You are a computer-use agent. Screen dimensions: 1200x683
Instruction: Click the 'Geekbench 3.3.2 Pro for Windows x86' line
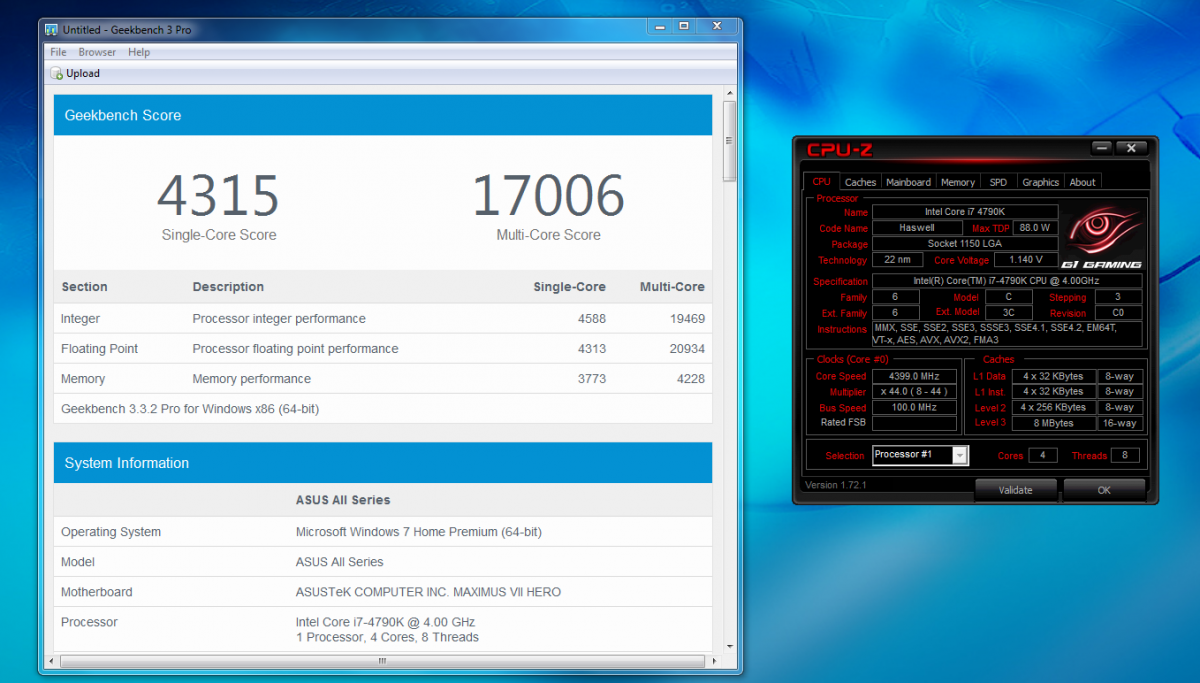coord(190,409)
